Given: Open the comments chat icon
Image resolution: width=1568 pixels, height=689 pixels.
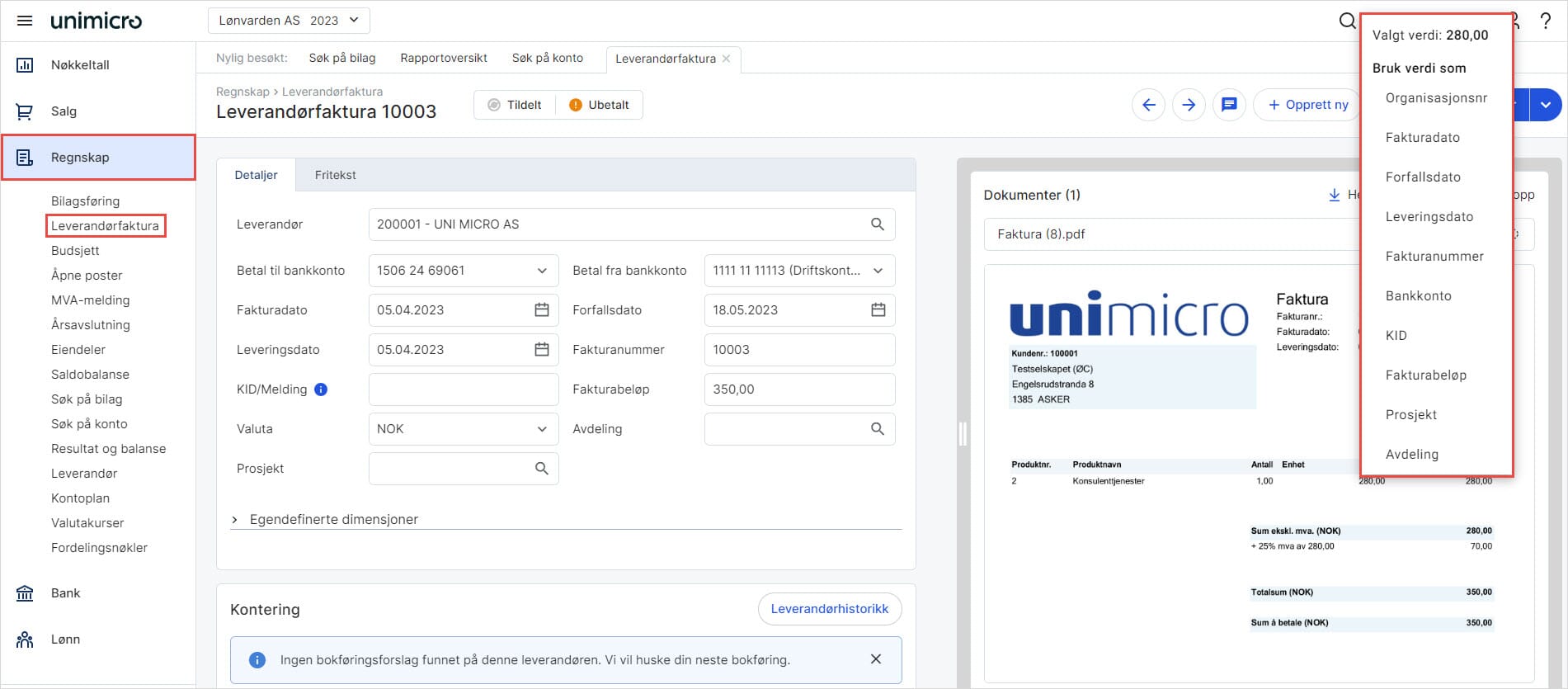Looking at the screenshot, I should click(x=1229, y=105).
